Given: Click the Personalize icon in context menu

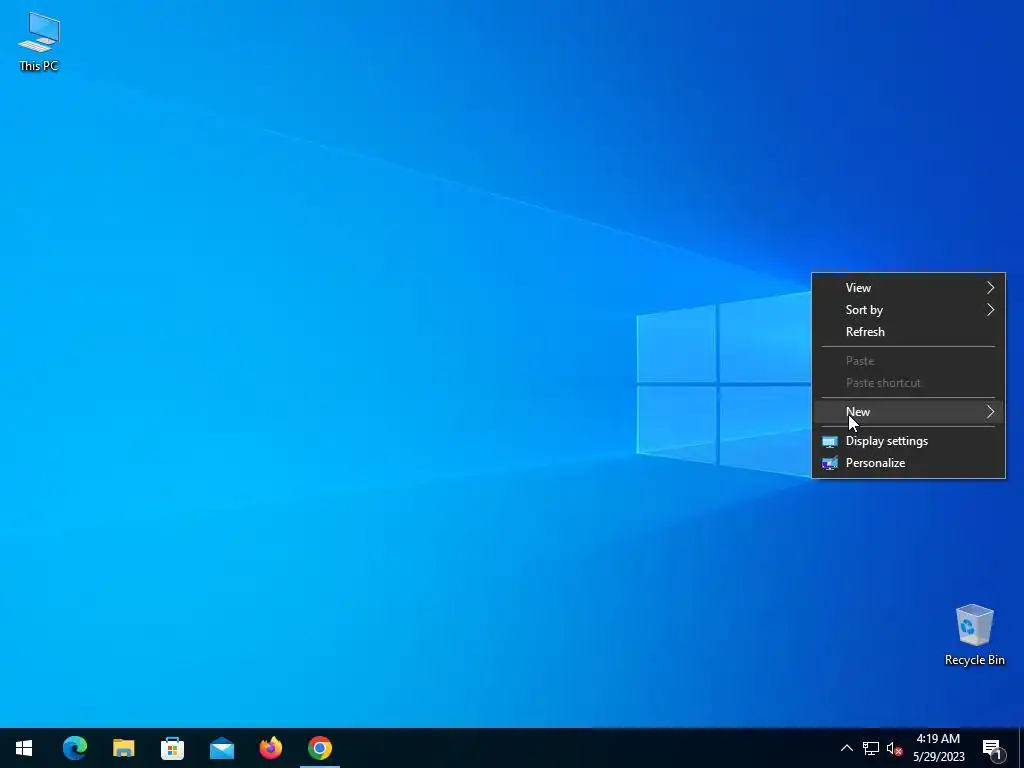Looking at the screenshot, I should 829,463.
